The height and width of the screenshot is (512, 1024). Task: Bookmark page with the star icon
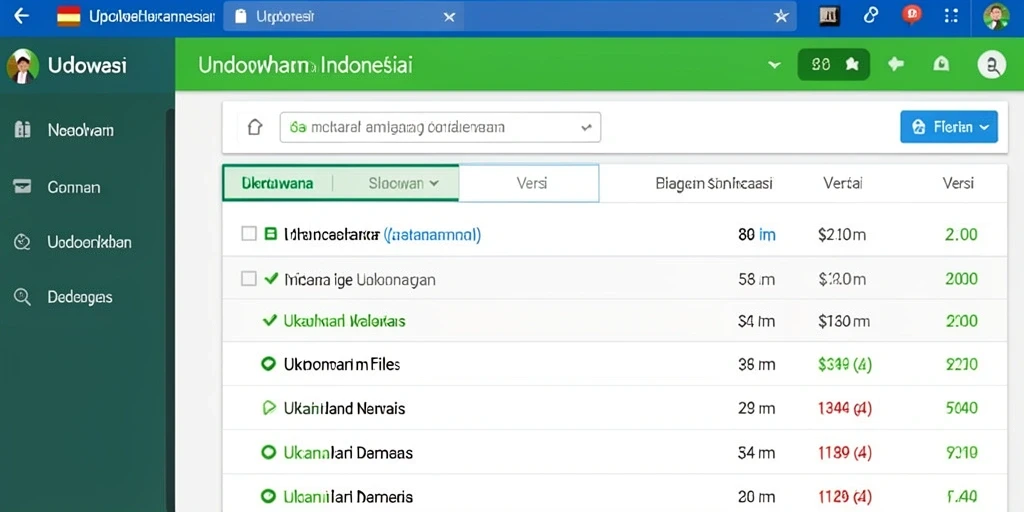coord(781,17)
